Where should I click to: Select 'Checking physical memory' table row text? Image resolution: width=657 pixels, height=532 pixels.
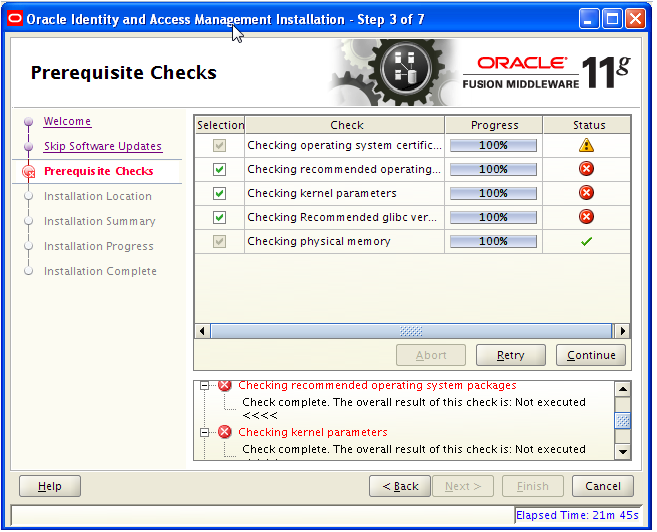319,241
